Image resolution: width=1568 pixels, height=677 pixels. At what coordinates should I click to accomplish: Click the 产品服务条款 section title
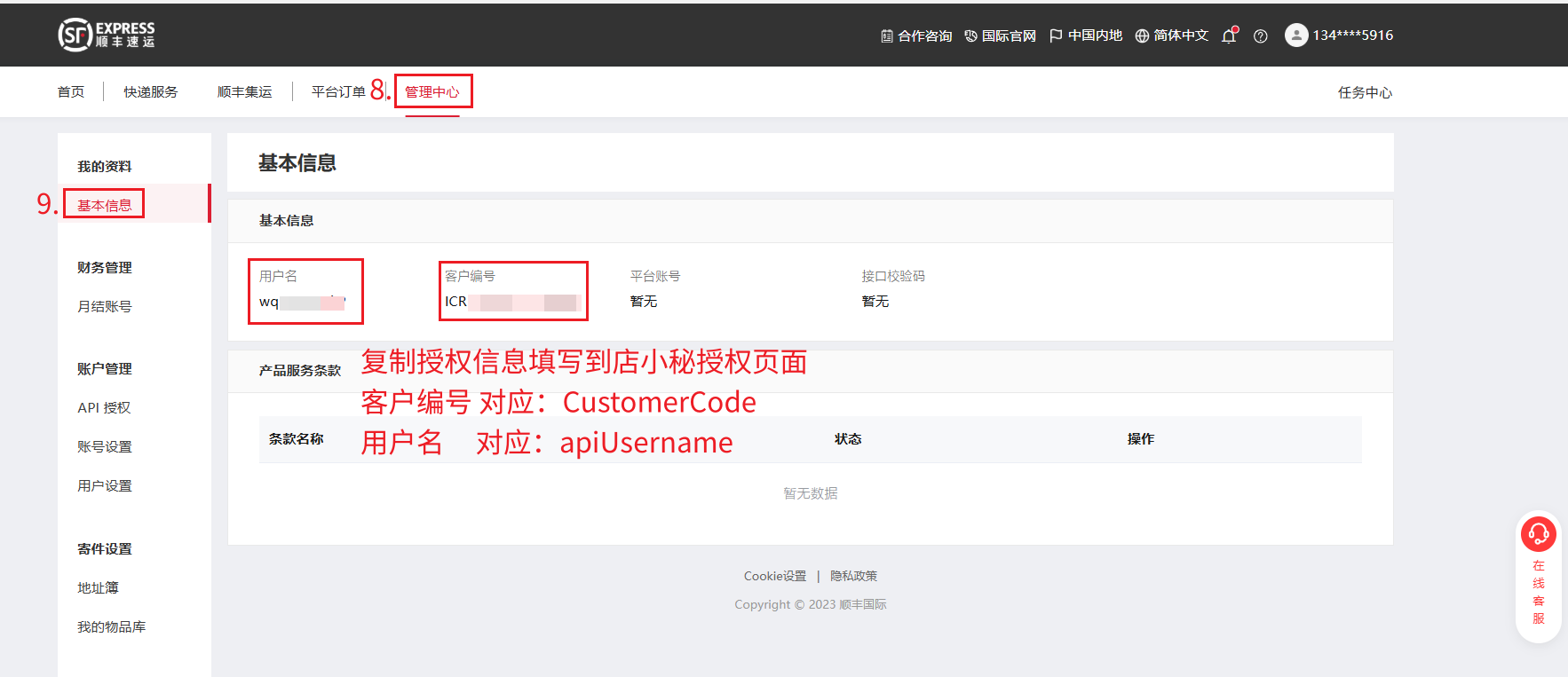(300, 370)
